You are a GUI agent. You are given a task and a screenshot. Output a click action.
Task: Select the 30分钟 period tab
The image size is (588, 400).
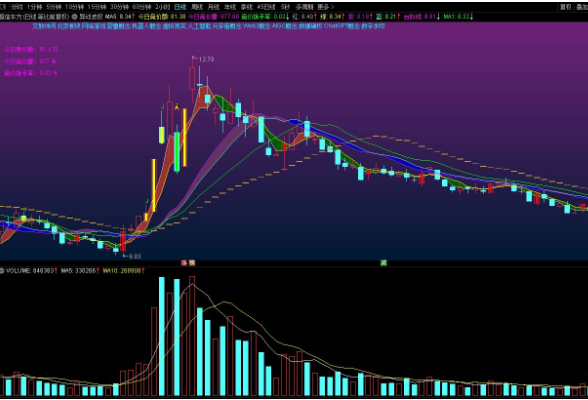(119, 7)
